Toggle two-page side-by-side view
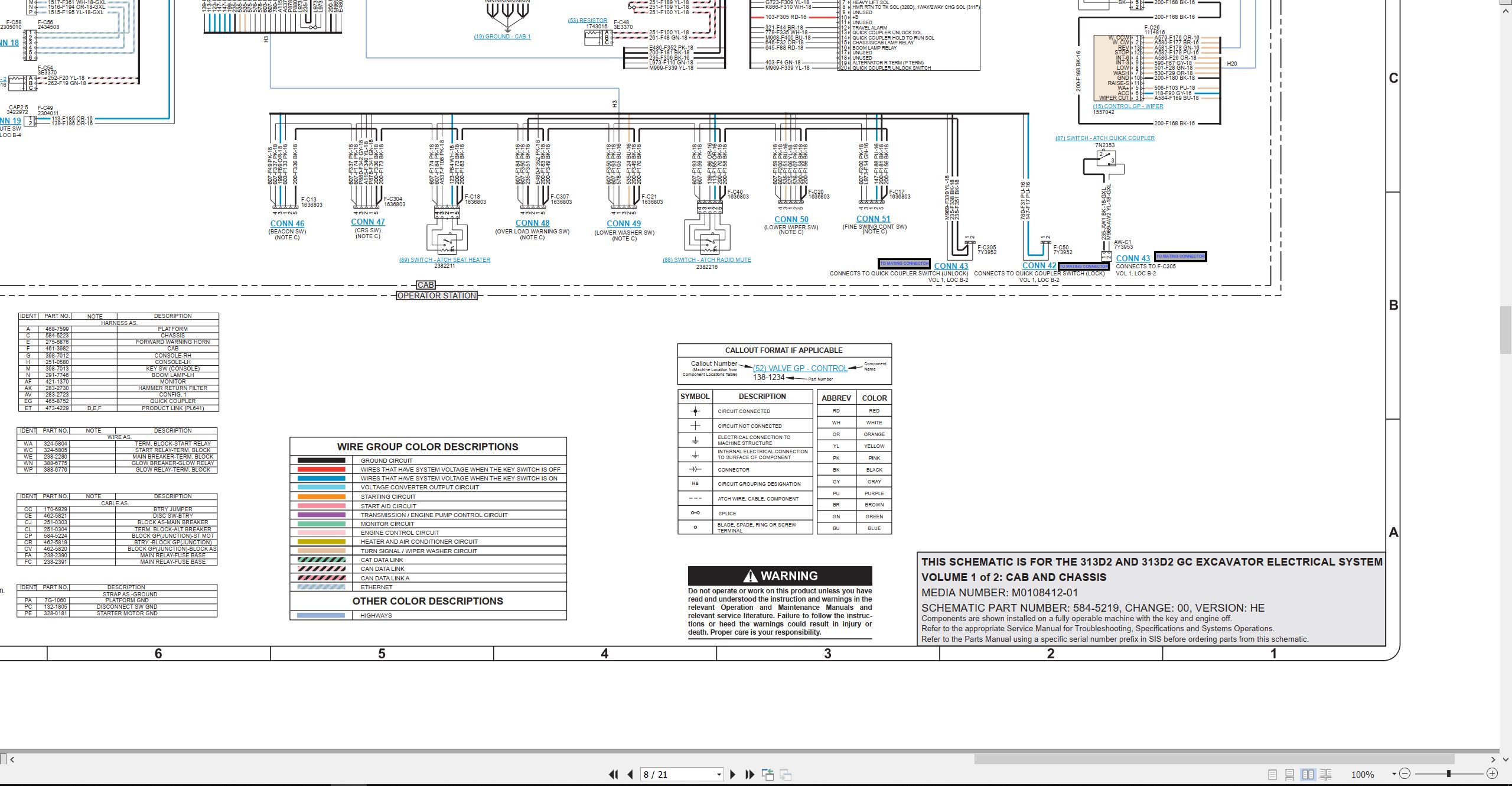The width and height of the screenshot is (1512, 786). point(1308,774)
